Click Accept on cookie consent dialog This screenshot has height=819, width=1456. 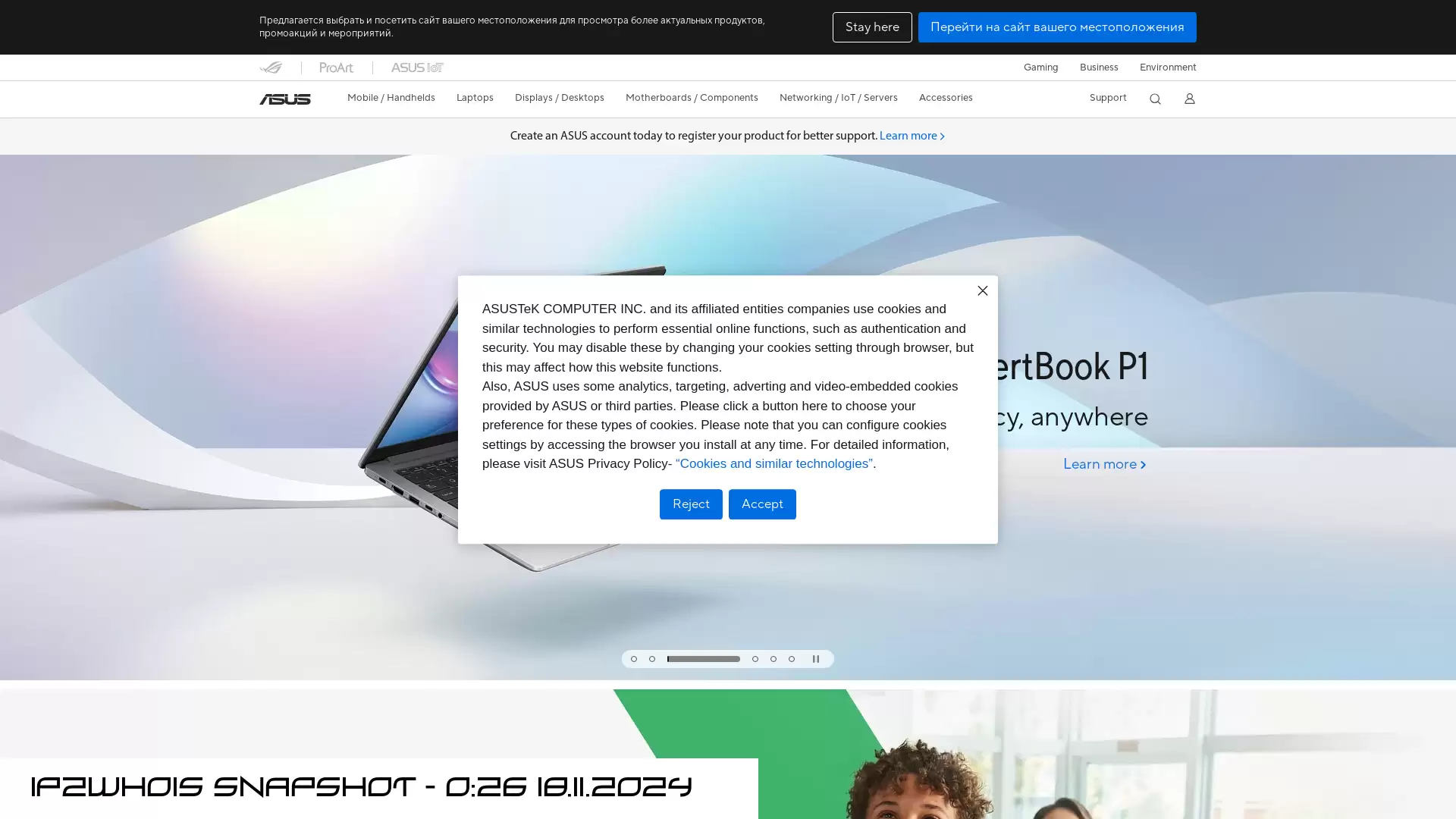(762, 503)
